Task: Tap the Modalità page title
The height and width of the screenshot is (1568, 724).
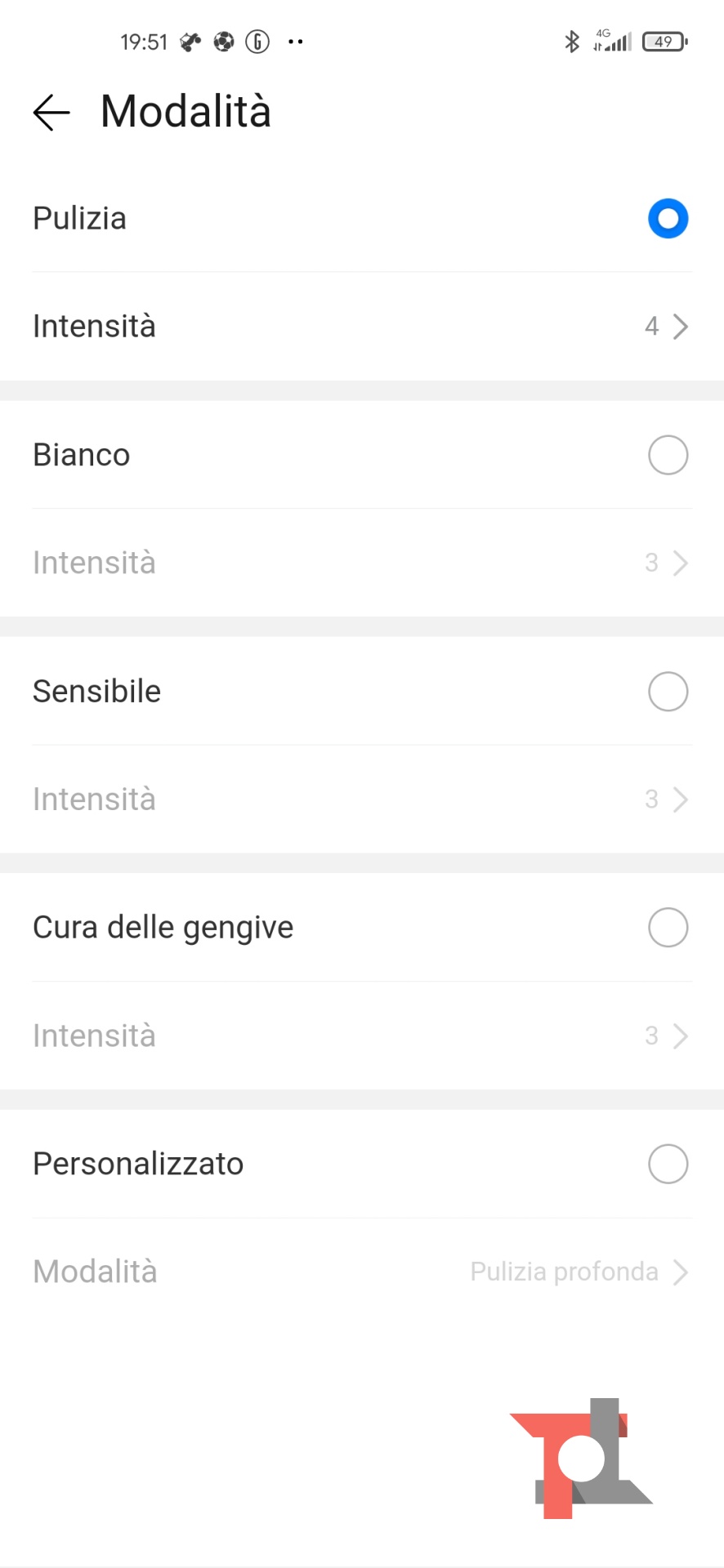Action: coord(185,112)
